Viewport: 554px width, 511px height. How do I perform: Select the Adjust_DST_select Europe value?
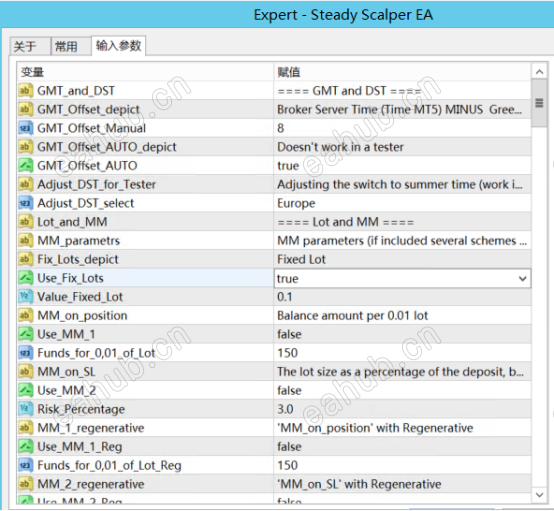[296, 204]
